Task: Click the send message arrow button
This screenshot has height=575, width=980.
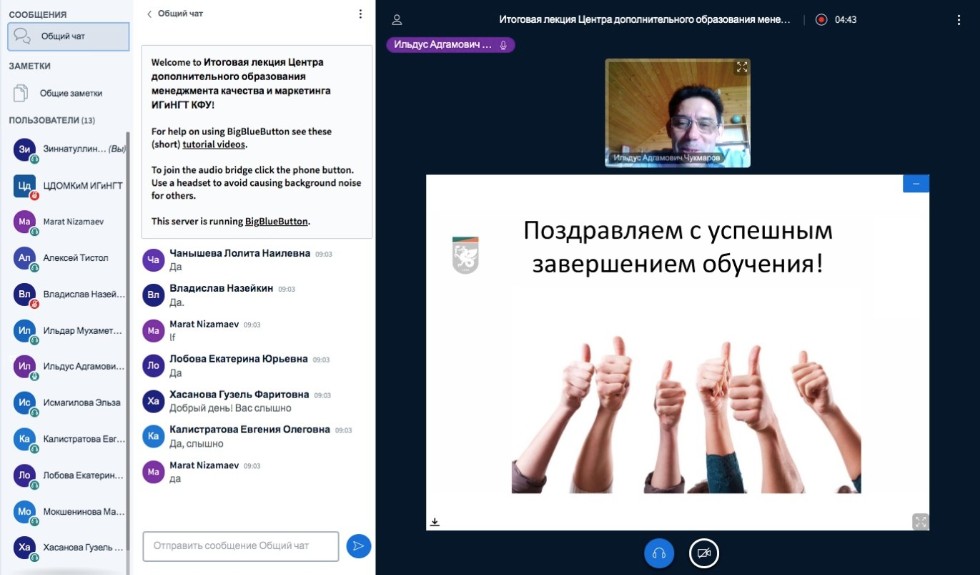Action: point(358,546)
